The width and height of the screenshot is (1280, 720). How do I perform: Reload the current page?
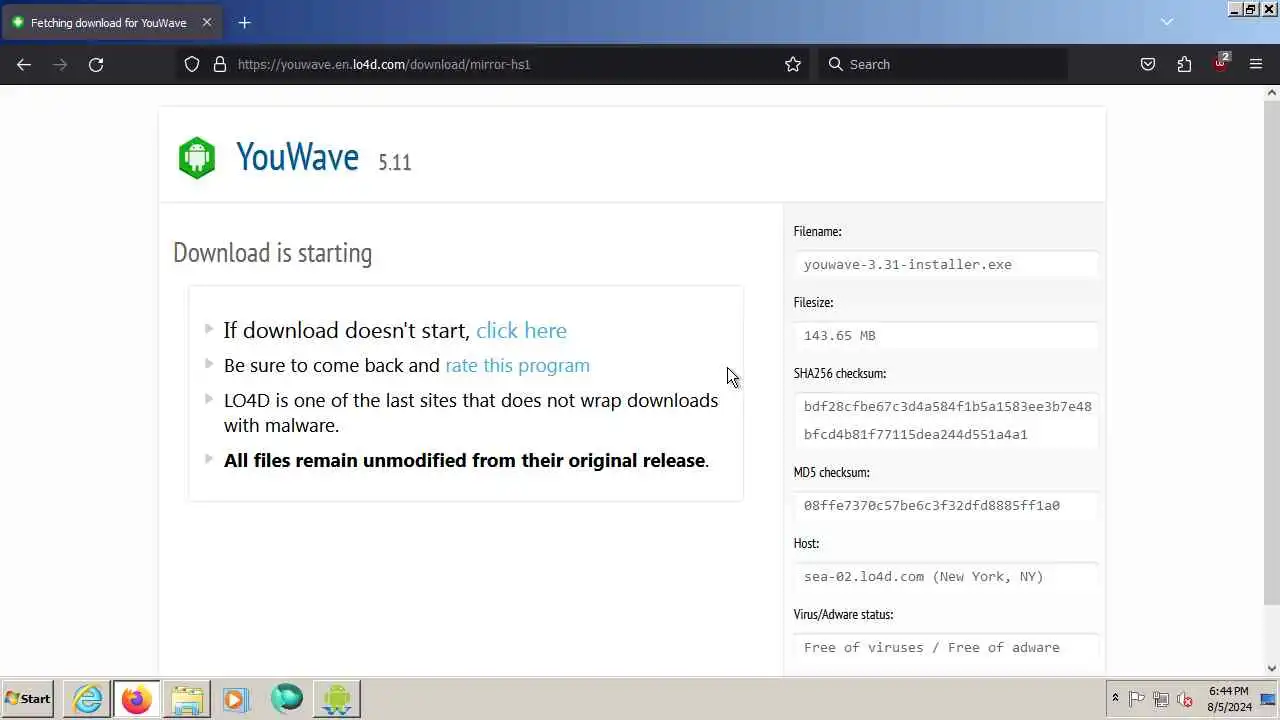96,64
